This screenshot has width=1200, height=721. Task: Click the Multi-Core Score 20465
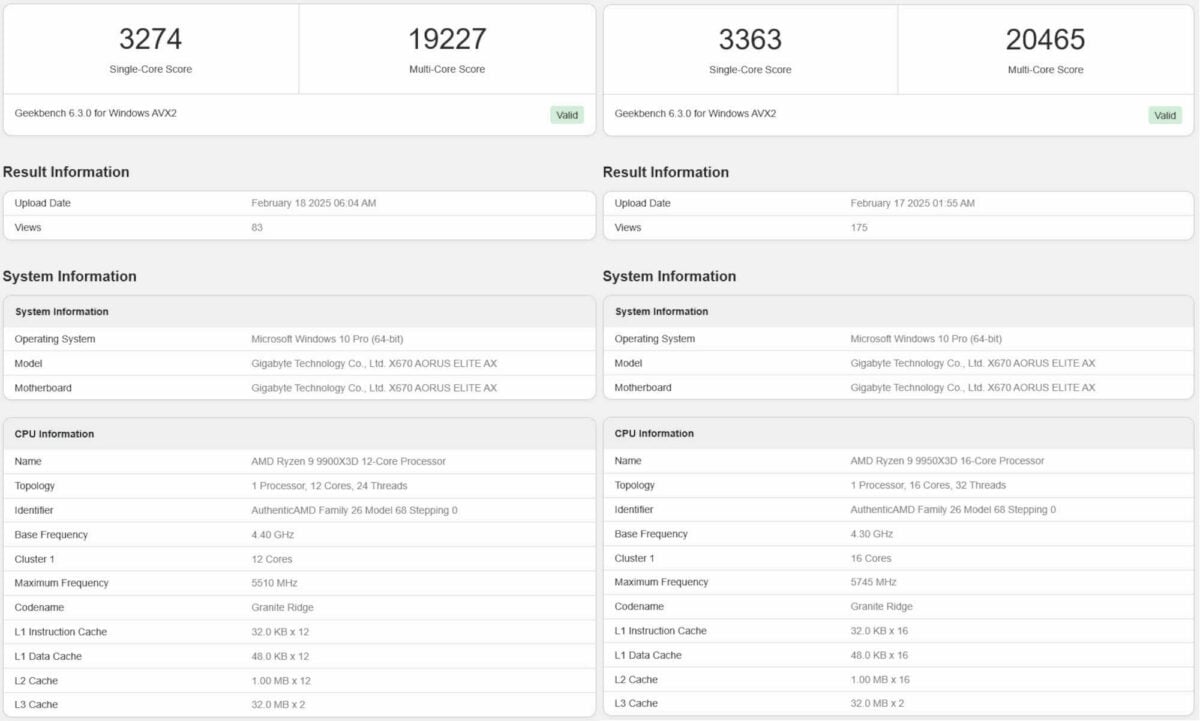[1046, 38]
